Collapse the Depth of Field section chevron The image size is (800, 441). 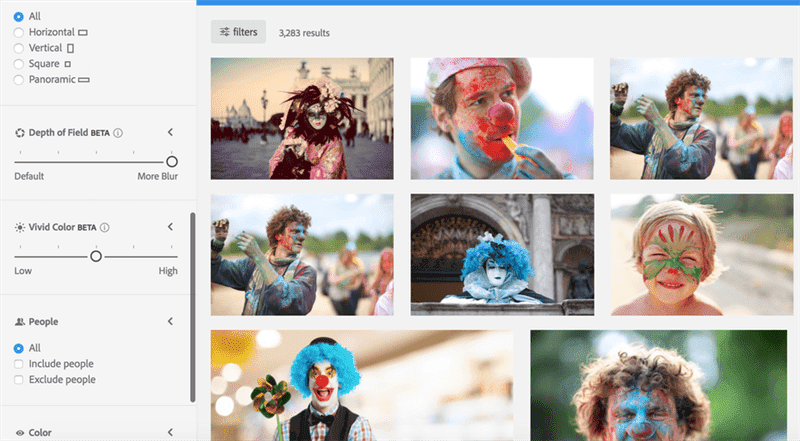tap(170, 132)
